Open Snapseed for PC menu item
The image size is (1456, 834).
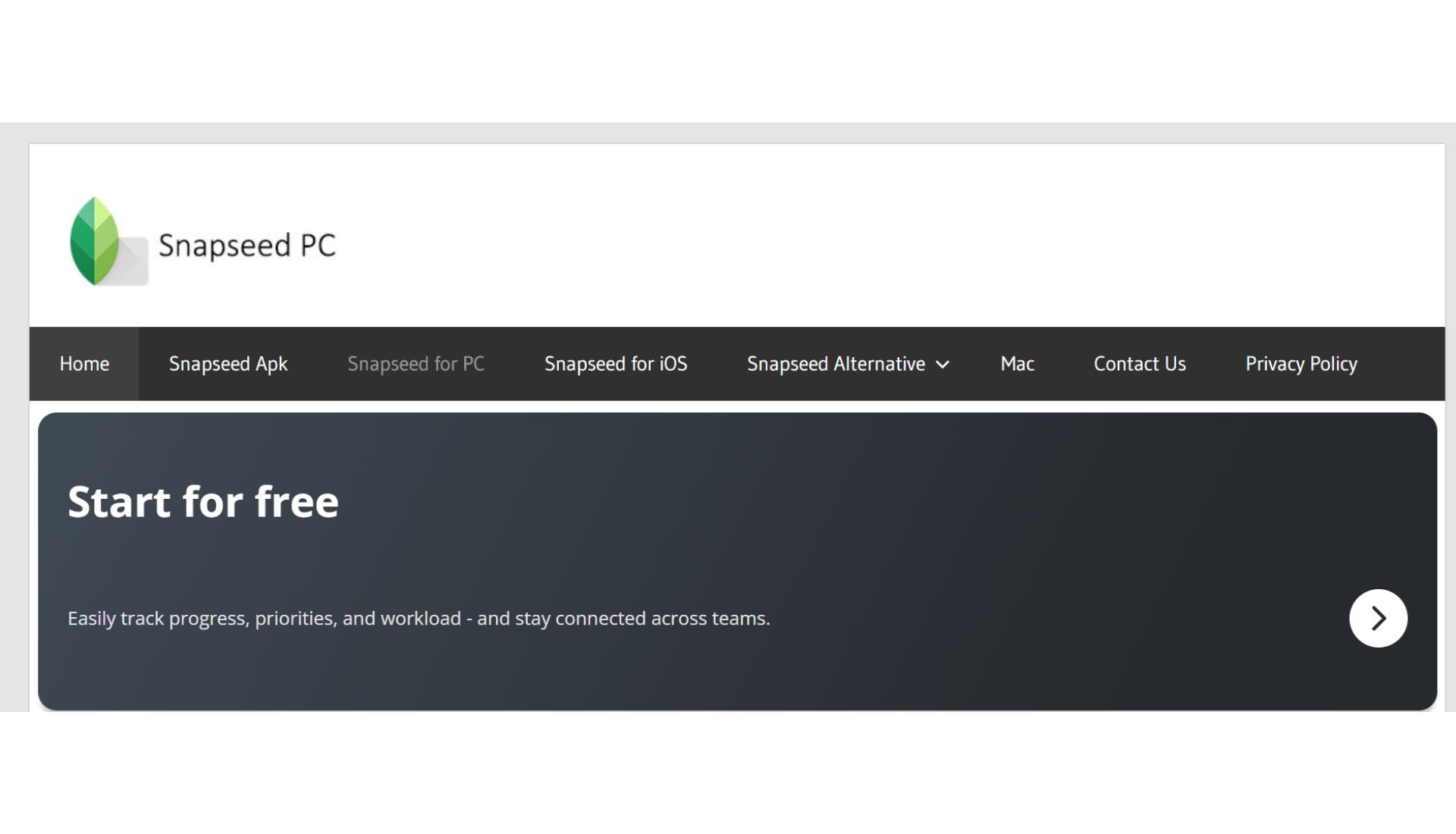tap(416, 364)
